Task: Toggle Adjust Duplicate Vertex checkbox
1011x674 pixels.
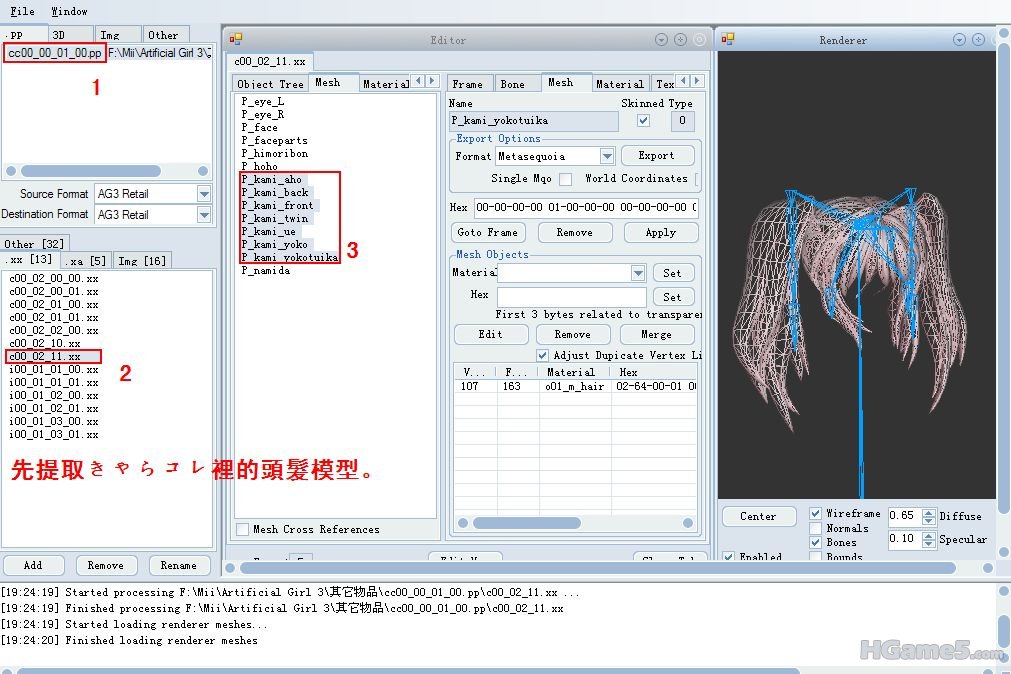Action: pos(542,355)
